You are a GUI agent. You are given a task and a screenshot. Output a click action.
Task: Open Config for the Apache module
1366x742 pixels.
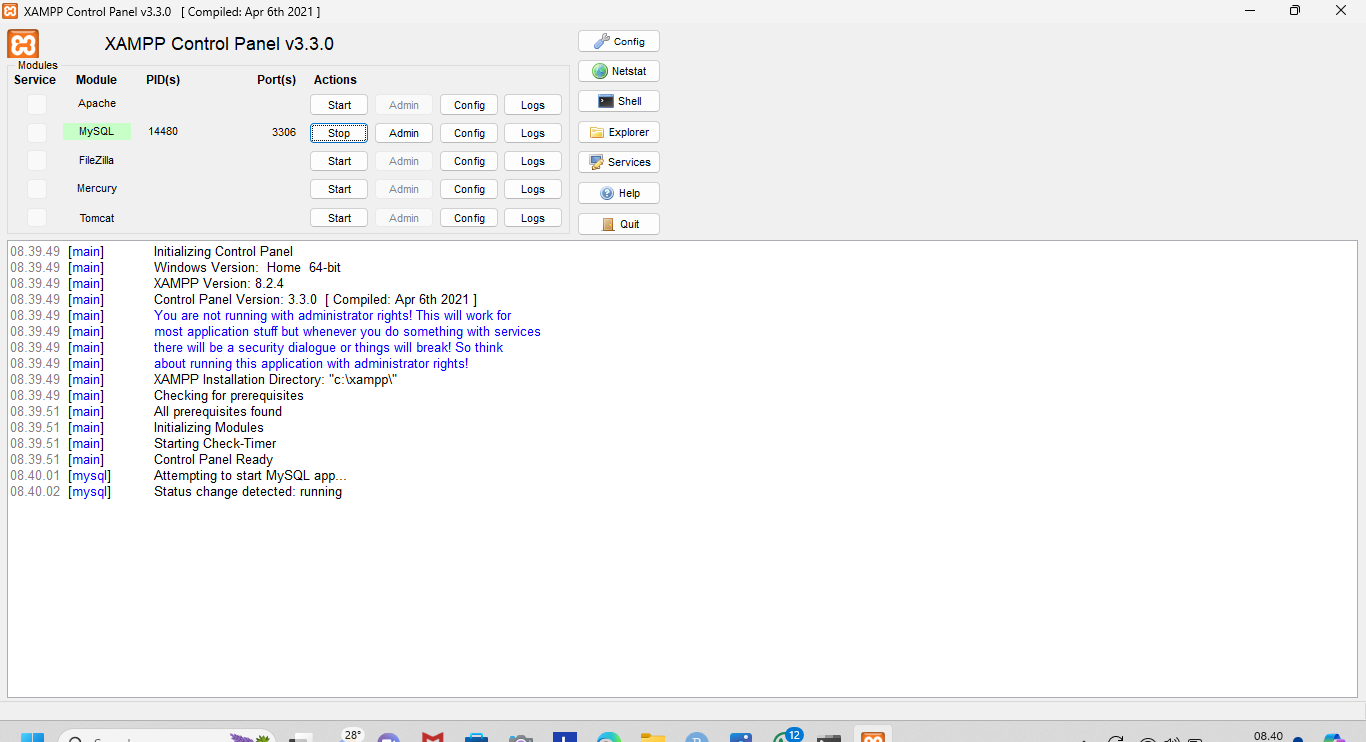[469, 105]
